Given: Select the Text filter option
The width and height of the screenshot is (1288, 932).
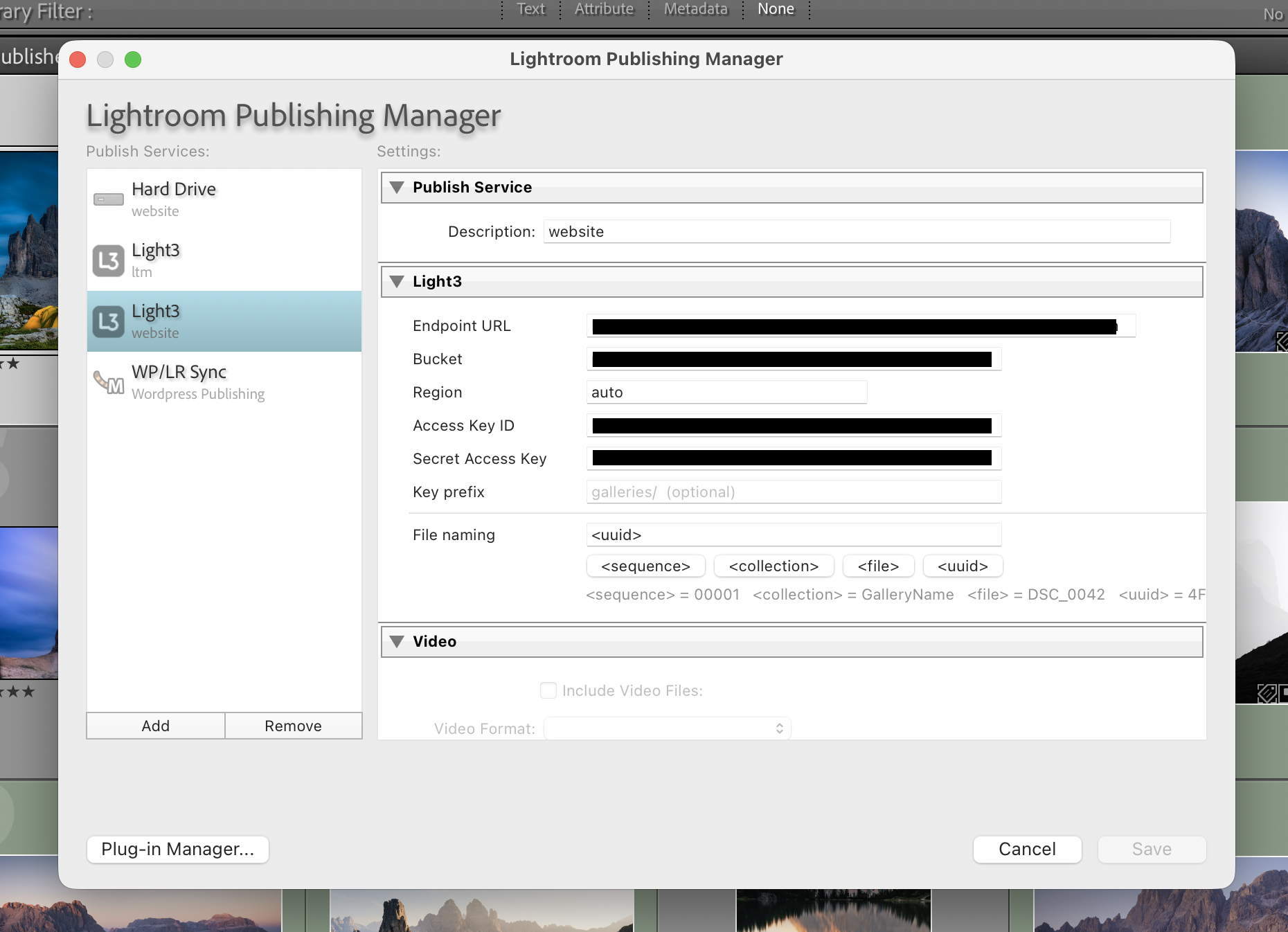Looking at the screenshot, I should point(530,9).
